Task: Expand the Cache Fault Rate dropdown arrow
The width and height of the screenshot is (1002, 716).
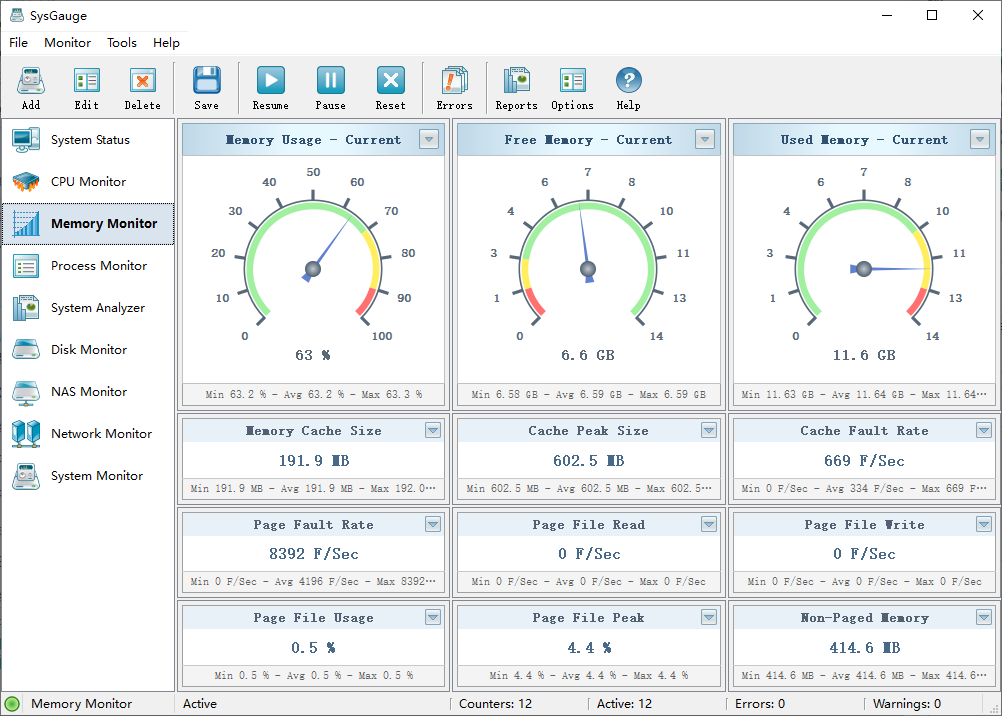Action: click(x=984, y=431)
